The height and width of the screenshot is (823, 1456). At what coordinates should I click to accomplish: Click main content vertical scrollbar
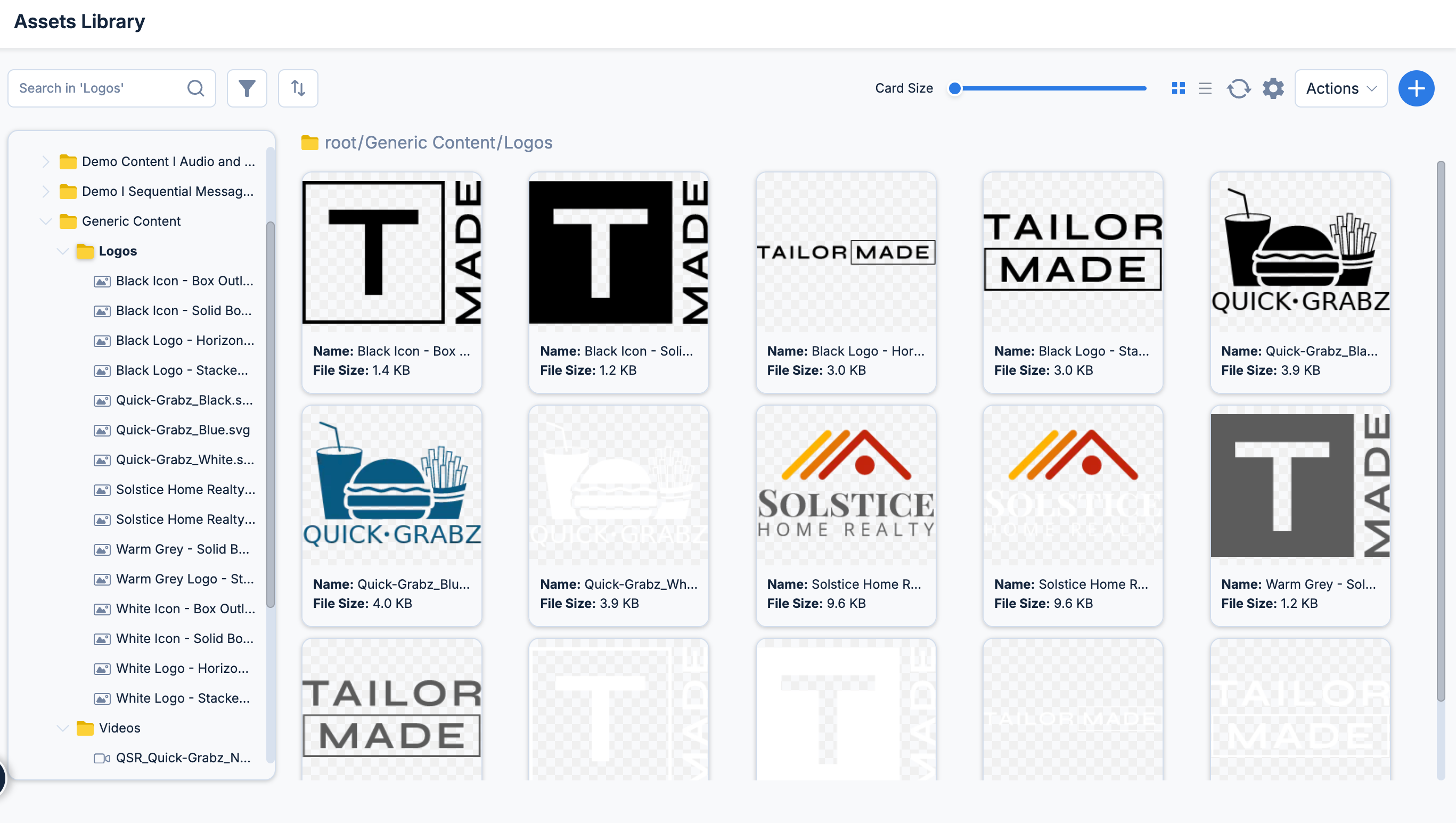click(x=1441, y=432)
